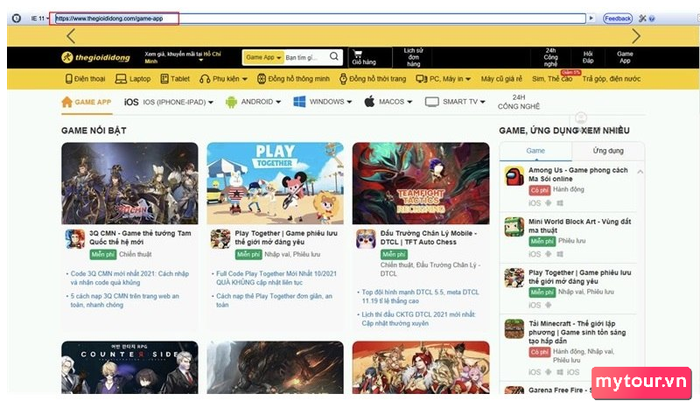Open the Play Together game thumbnail
The width and height of the screenshot is (700, 410).
click(275, 183)
